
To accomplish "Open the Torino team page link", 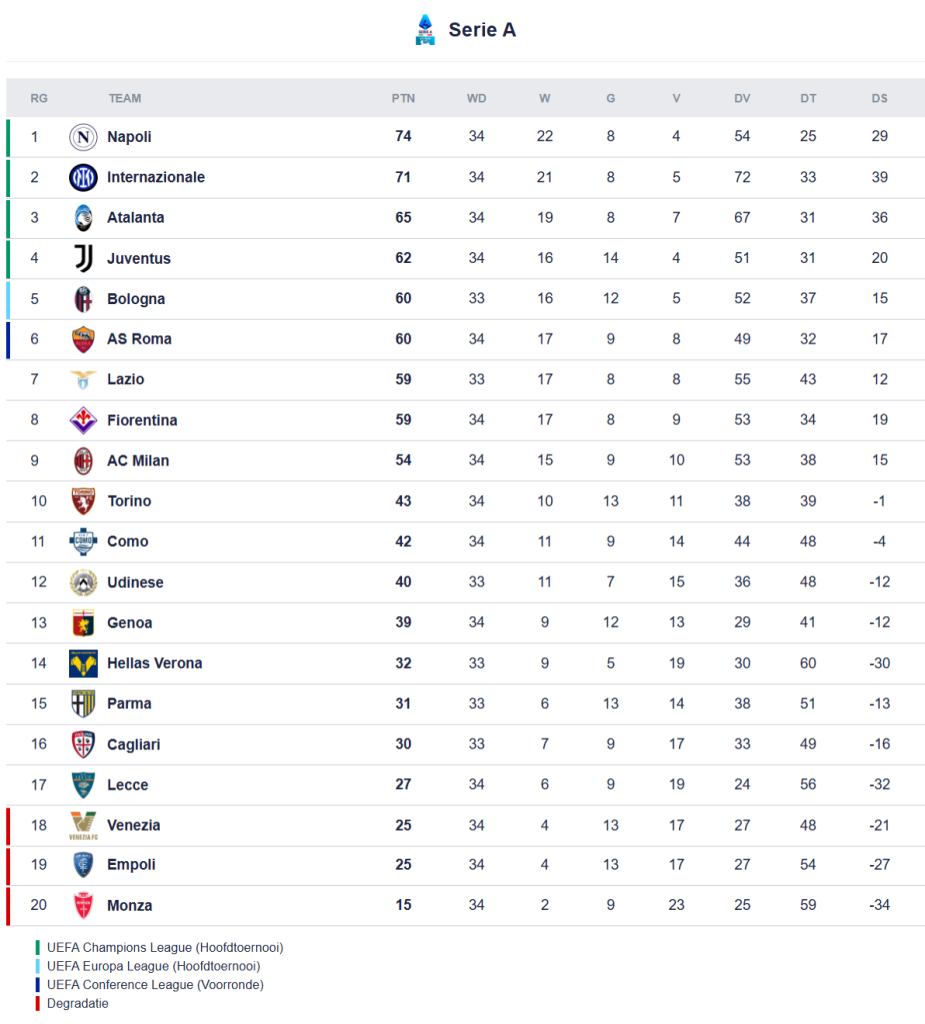I will pyautogui.click(x=129, y=501).
